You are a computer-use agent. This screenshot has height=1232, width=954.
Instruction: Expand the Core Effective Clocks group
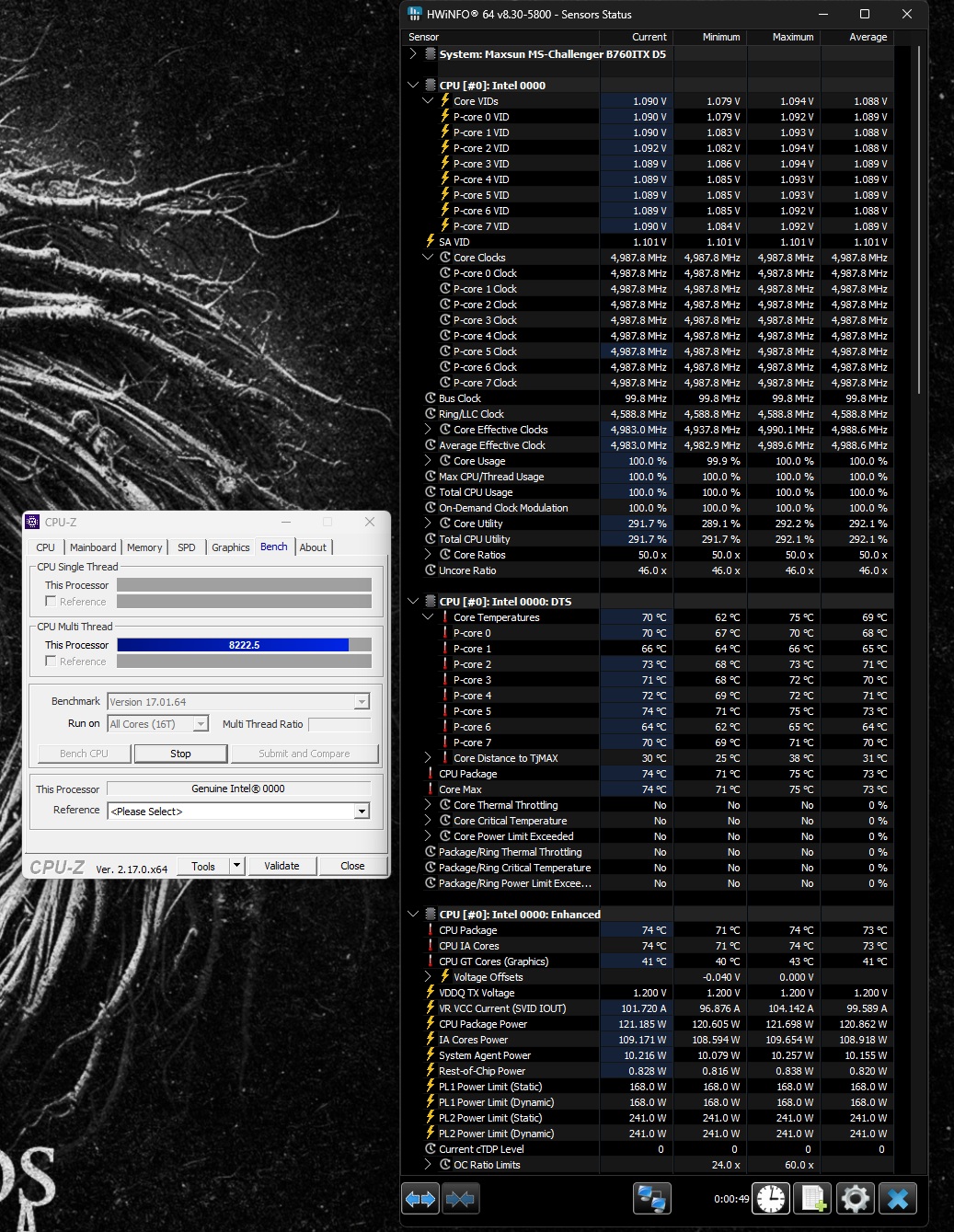[428, 430]
